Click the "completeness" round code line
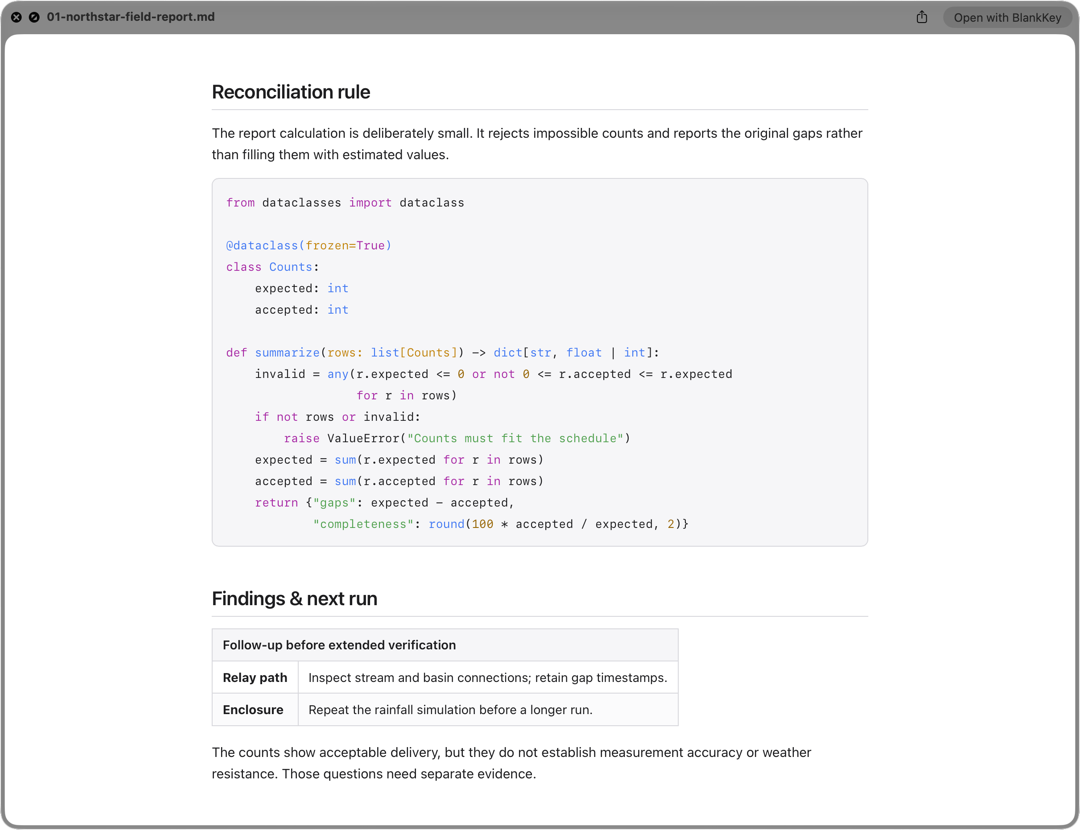This screenshot has height=830, width=1080. (501, 523)
